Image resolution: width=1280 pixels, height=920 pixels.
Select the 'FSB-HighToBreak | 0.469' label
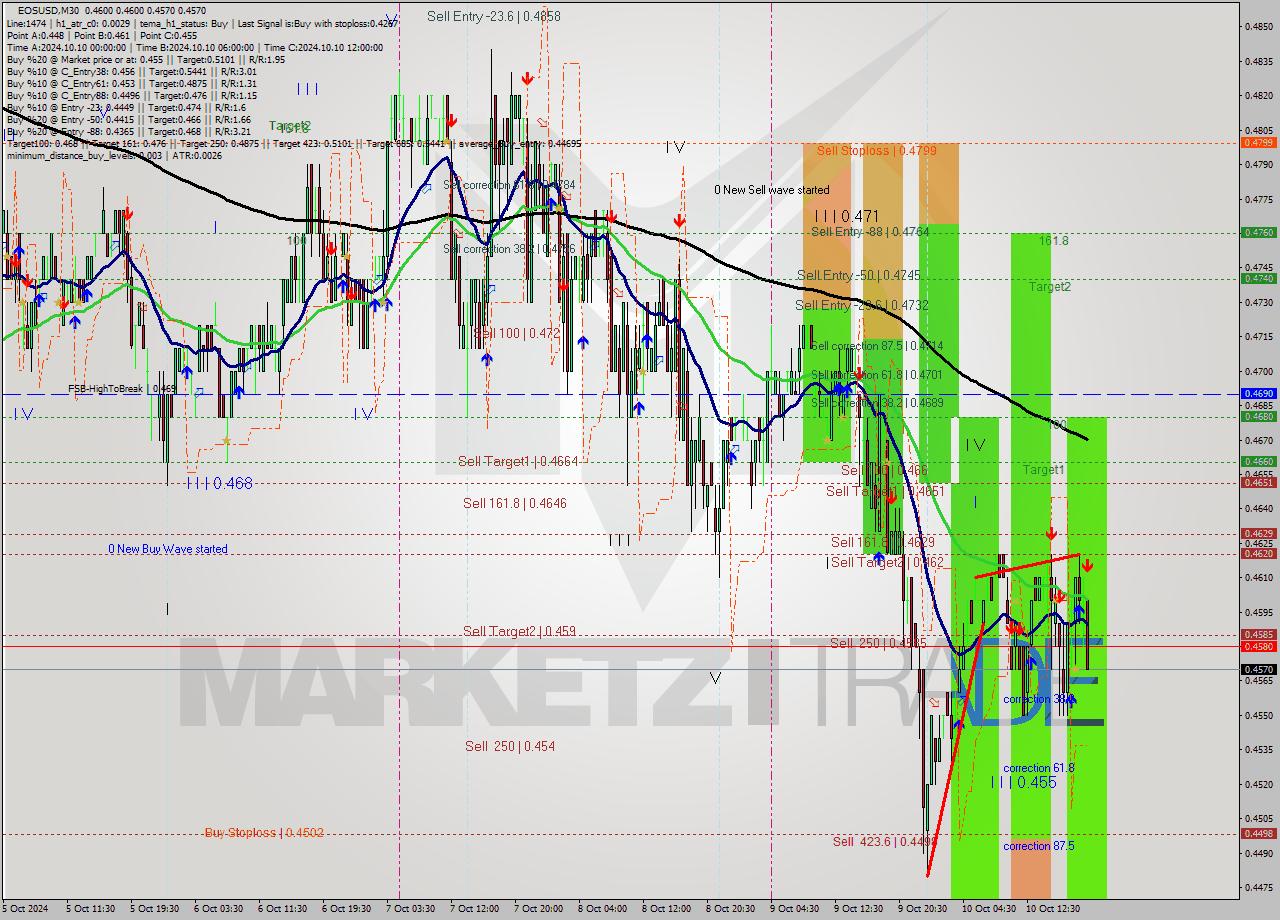[122, 388]
